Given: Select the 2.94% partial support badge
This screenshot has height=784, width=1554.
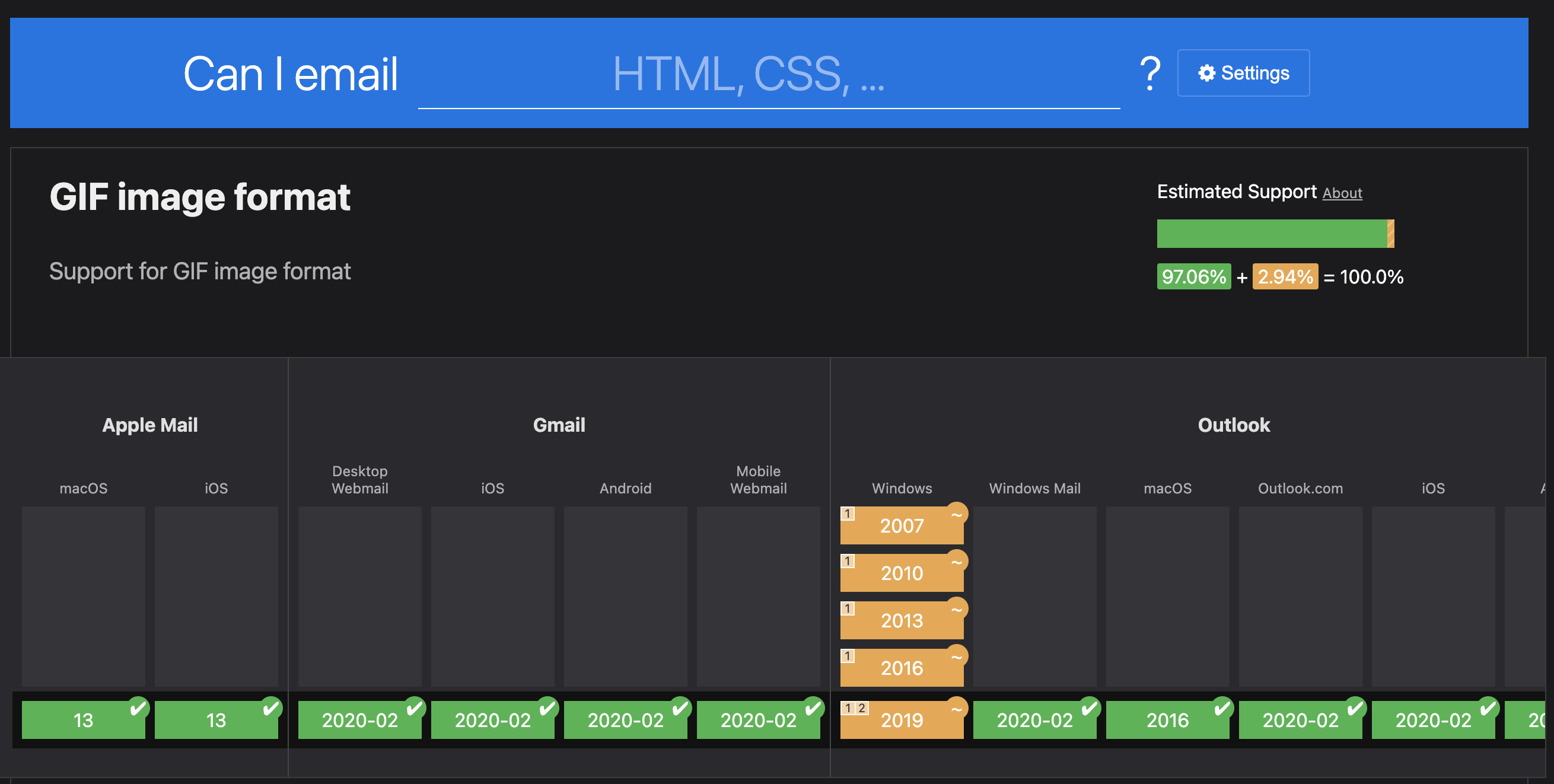Looking at the screenshot, I should 1285,277.
